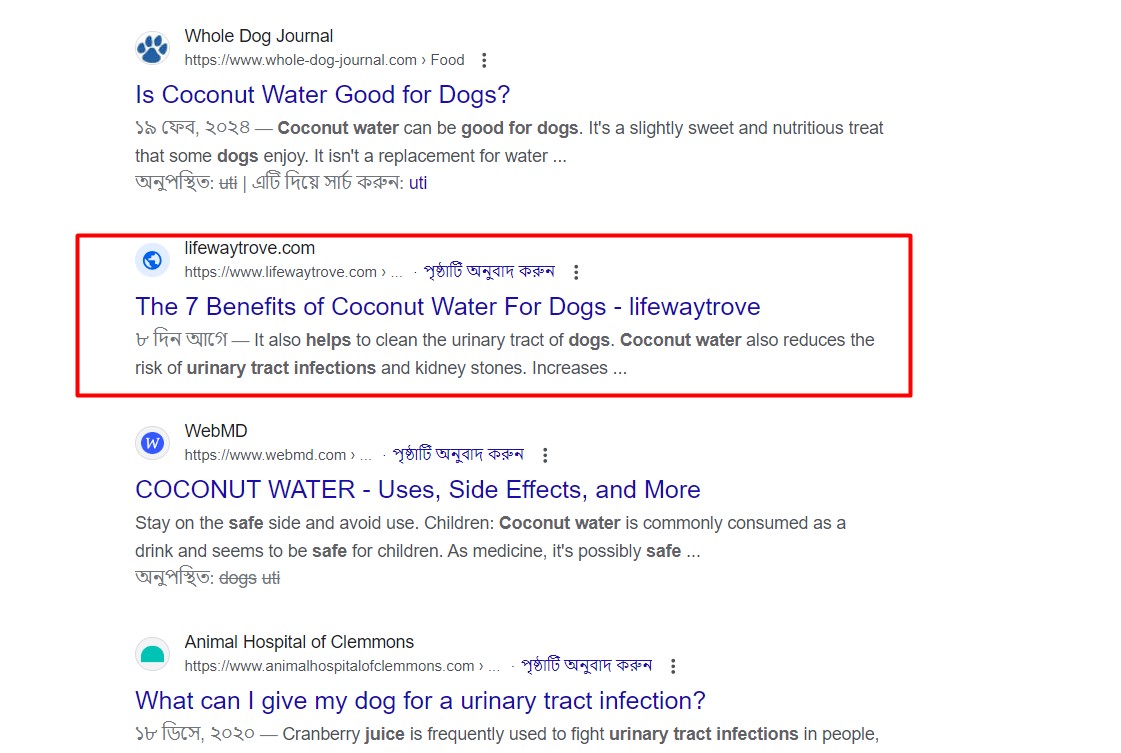1121x753 pixels.
Task: Open three-dot menu for Whole Dog Journal result
Action: 484,60
